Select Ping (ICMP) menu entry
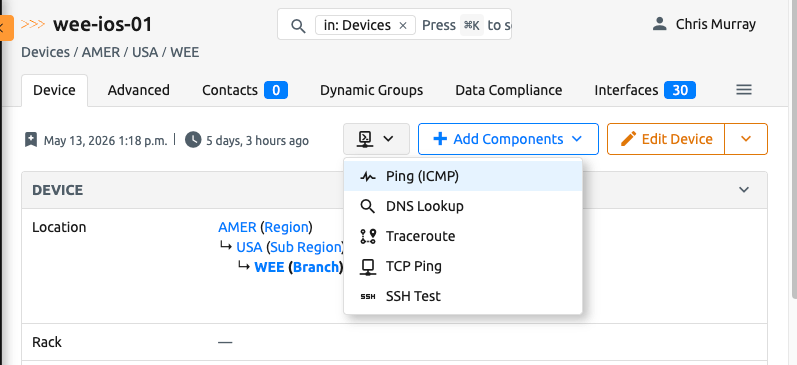The width and height of the screenshot is (797, 365). click(x=463, y=176)
